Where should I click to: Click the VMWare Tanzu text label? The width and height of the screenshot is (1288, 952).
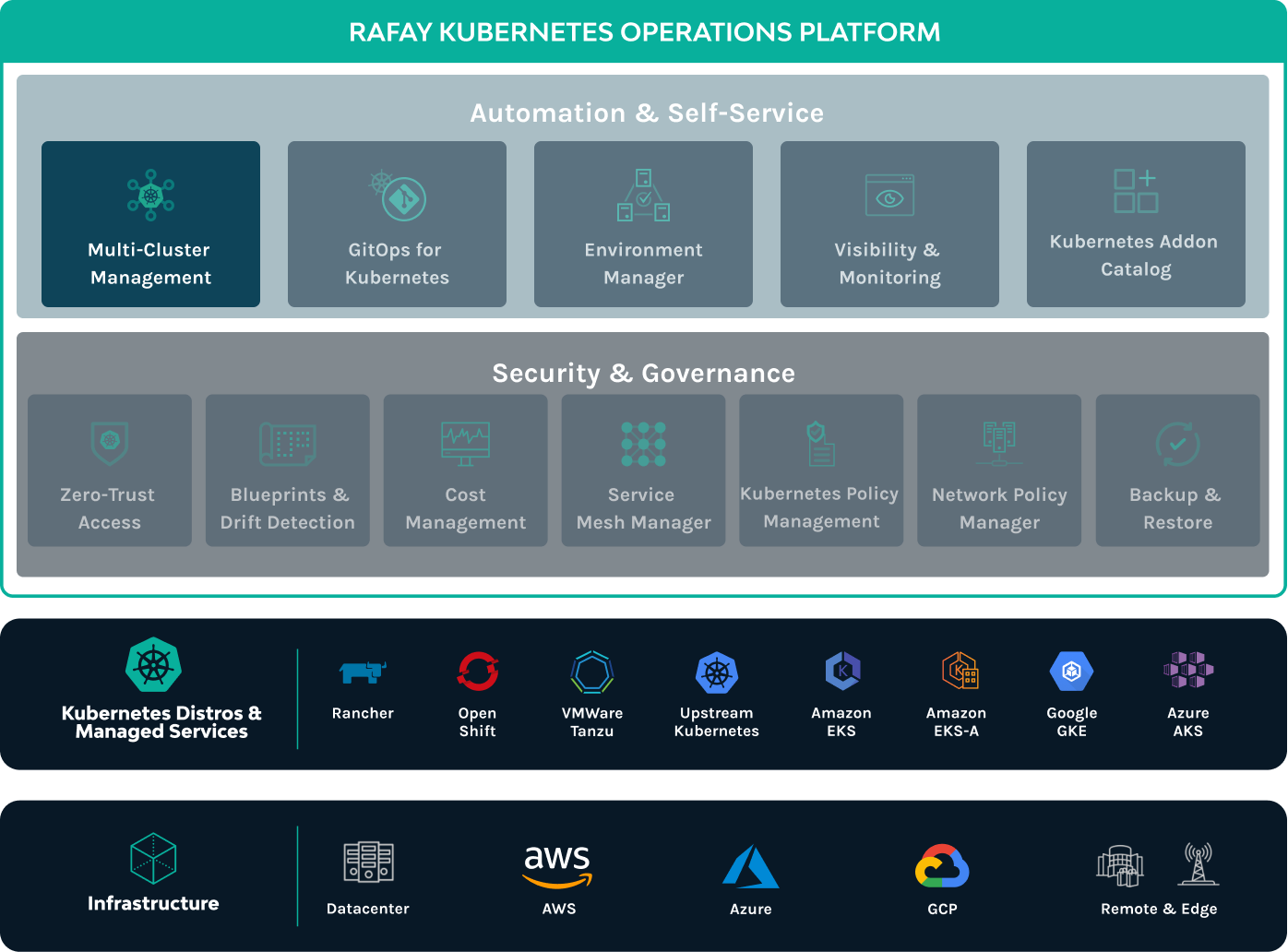(x=592, y=722)
